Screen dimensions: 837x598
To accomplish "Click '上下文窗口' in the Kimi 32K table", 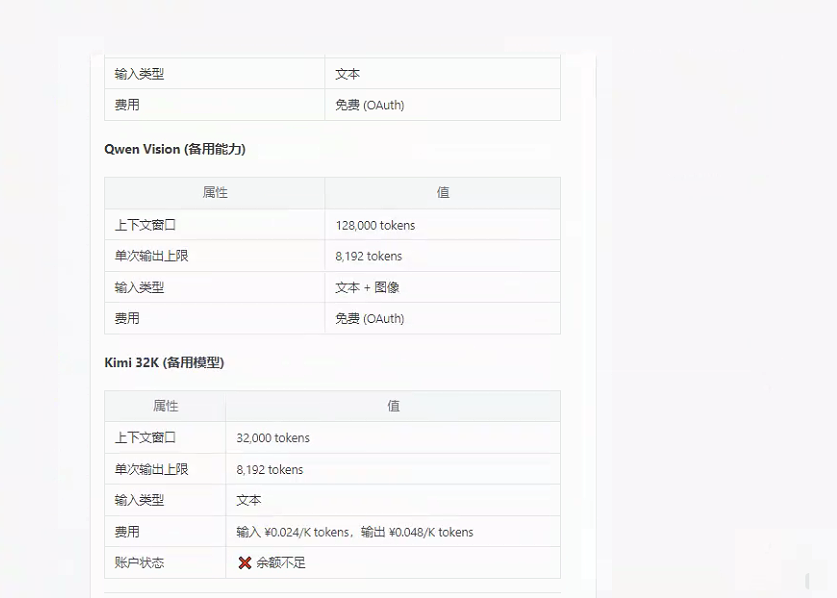I will pyautogui.click(x=145, y=438).
